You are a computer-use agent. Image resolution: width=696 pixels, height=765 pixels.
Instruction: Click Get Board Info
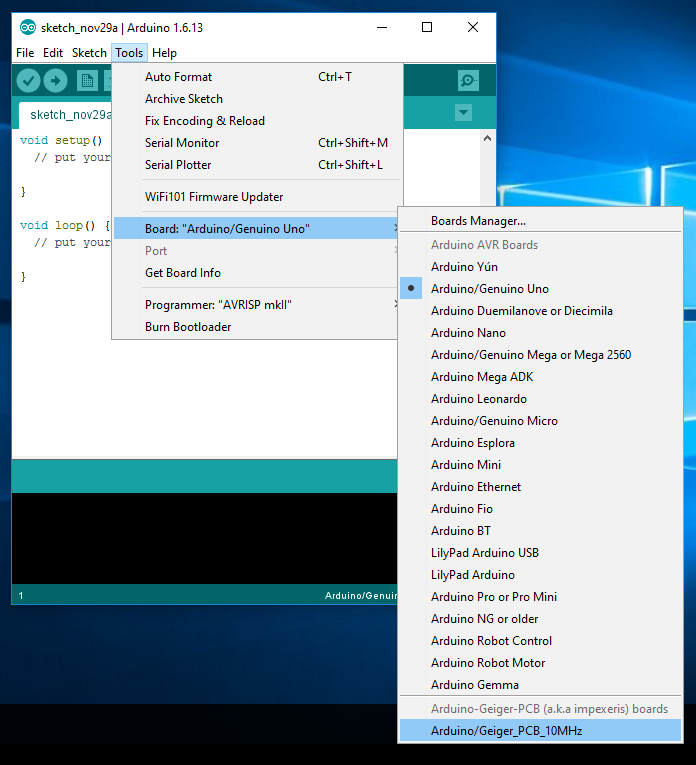pyautogui.click(x=256, y=273)
